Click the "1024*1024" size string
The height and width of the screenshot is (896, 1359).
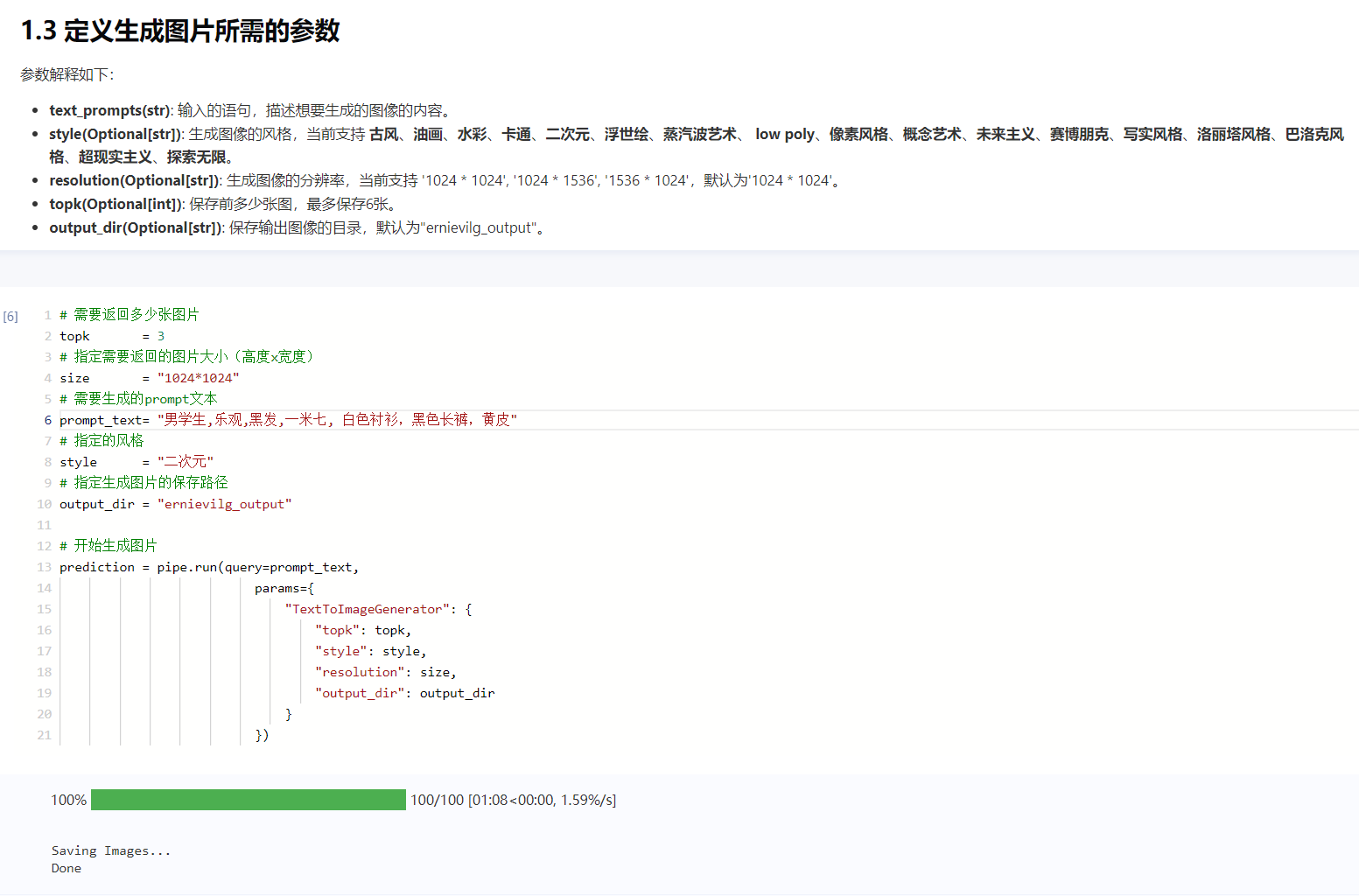point(198,378)
